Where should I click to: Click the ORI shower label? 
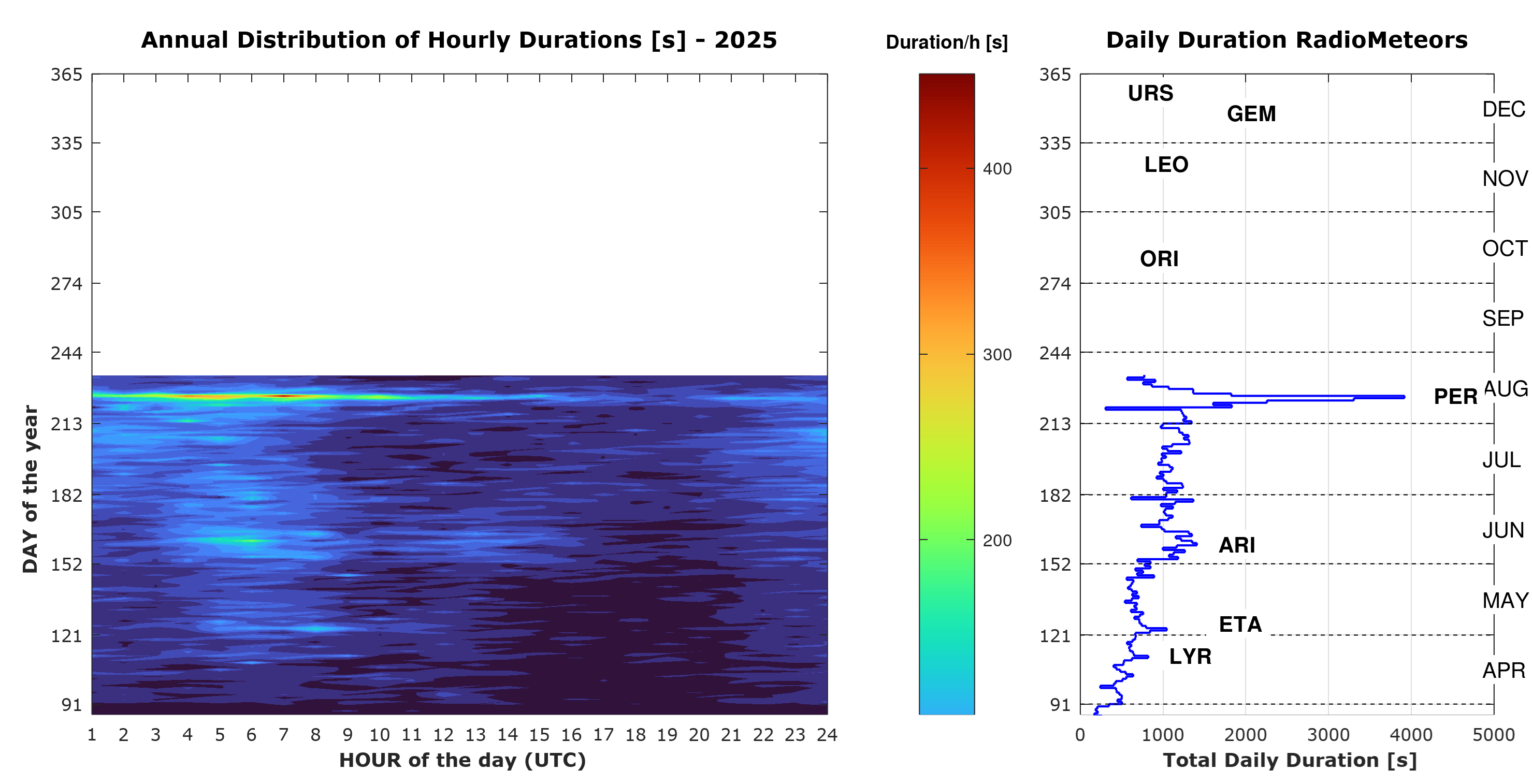1159,259
